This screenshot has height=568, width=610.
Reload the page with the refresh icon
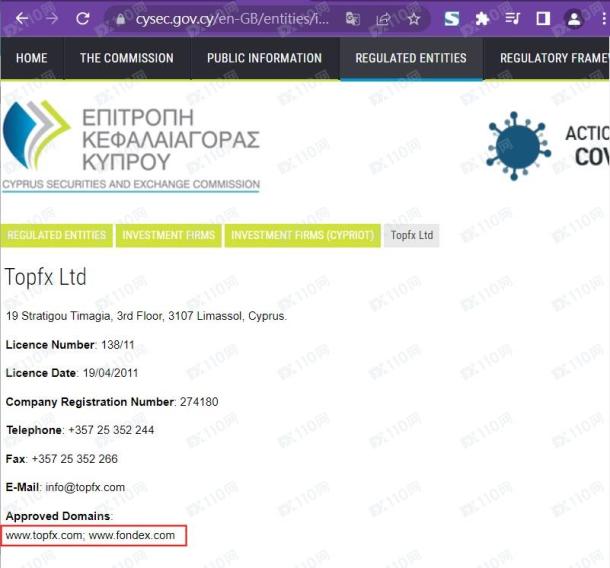point(82,18)
